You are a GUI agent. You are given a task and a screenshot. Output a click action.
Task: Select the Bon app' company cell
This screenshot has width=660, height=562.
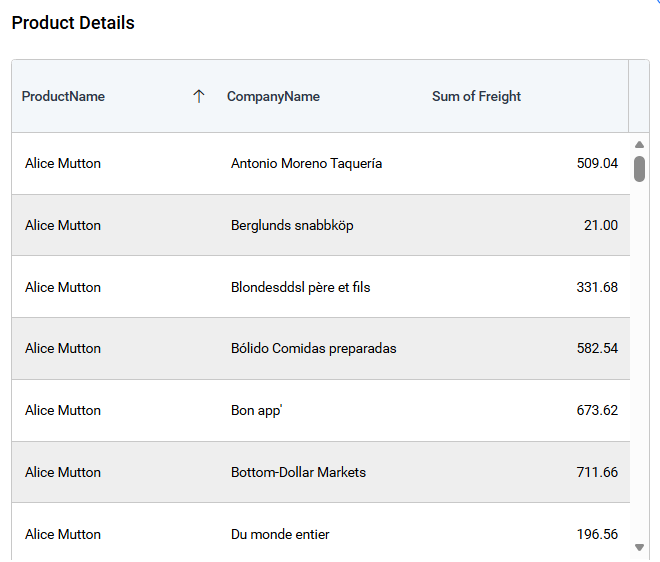click(x=256, y=411)
